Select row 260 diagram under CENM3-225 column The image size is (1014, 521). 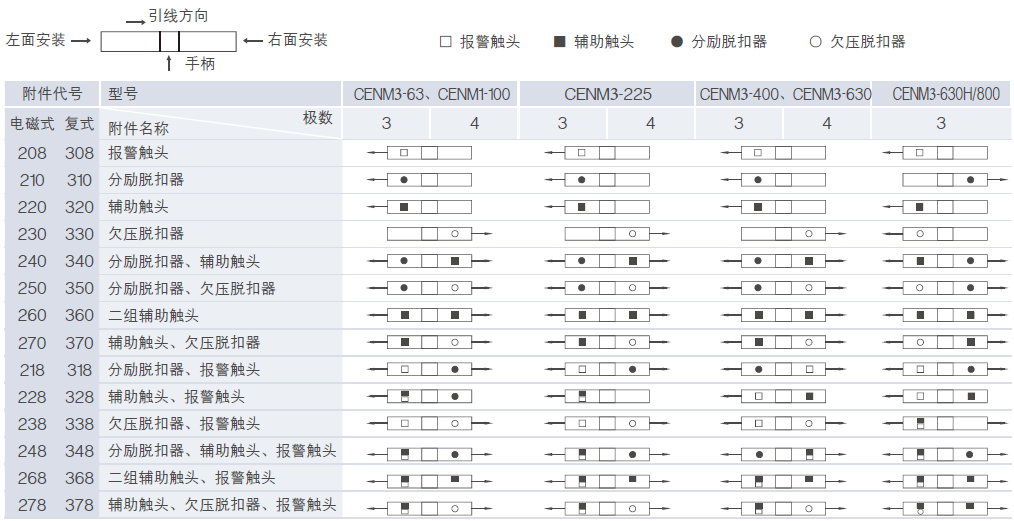point(607,315)
